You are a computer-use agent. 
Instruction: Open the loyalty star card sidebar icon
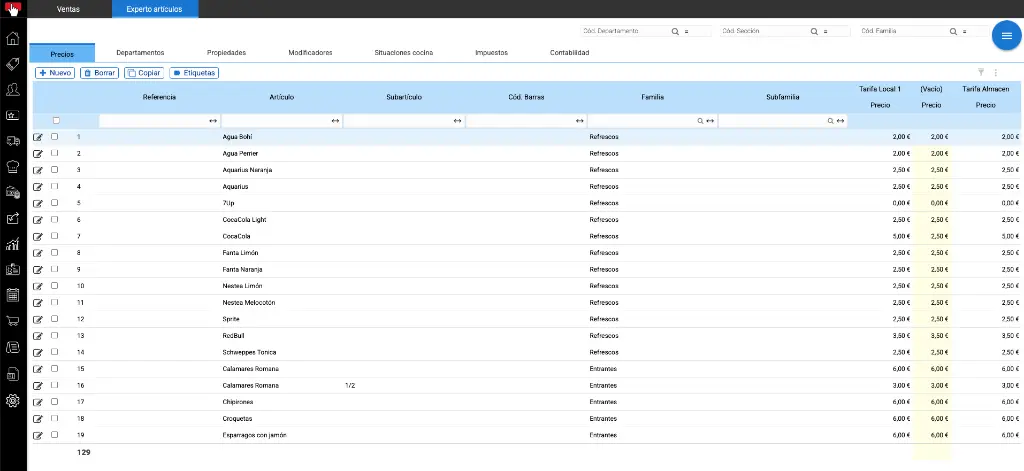[12, 116]
